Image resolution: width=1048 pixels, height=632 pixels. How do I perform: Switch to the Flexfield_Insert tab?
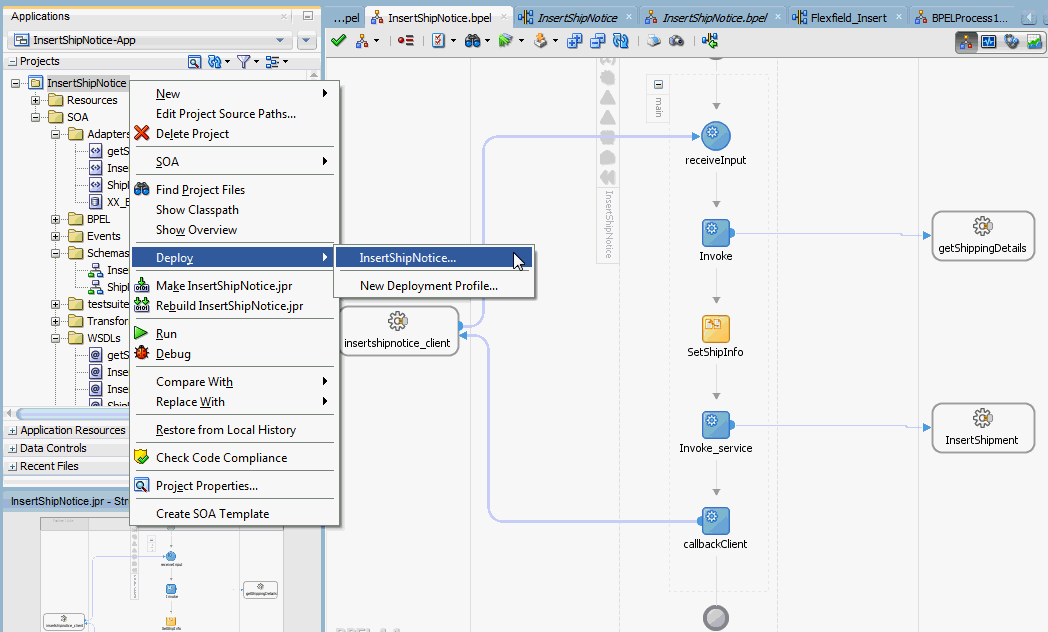click(x=848, y=18)
